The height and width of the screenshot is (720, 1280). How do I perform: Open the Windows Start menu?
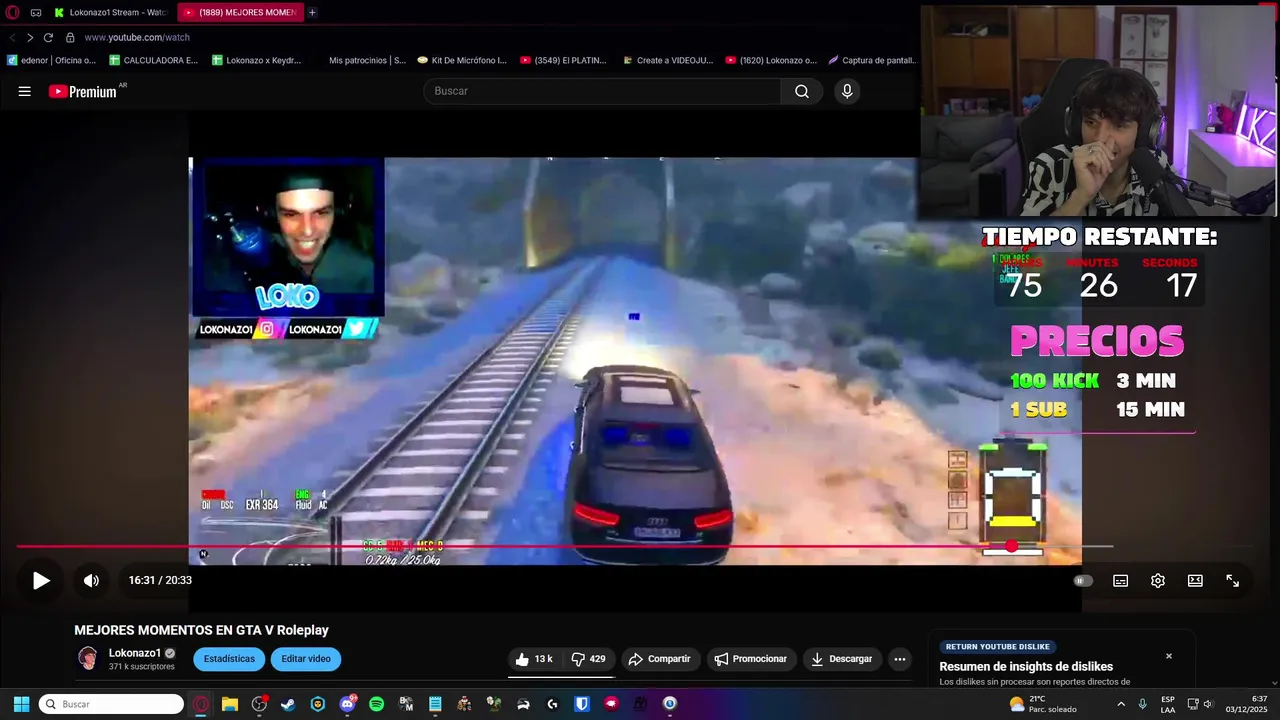coord(21,704)
